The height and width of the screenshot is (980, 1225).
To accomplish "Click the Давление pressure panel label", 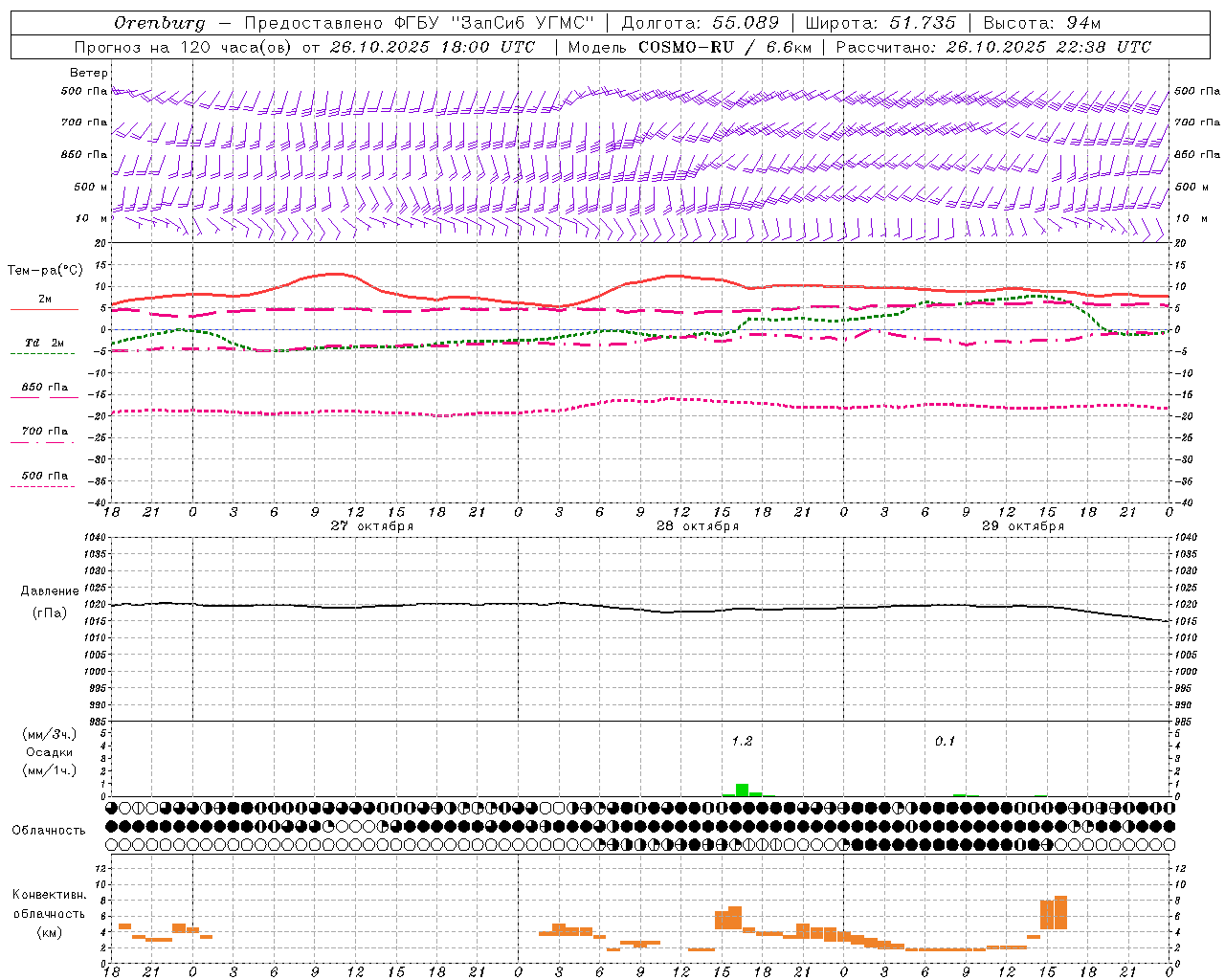I will point(50,591).
